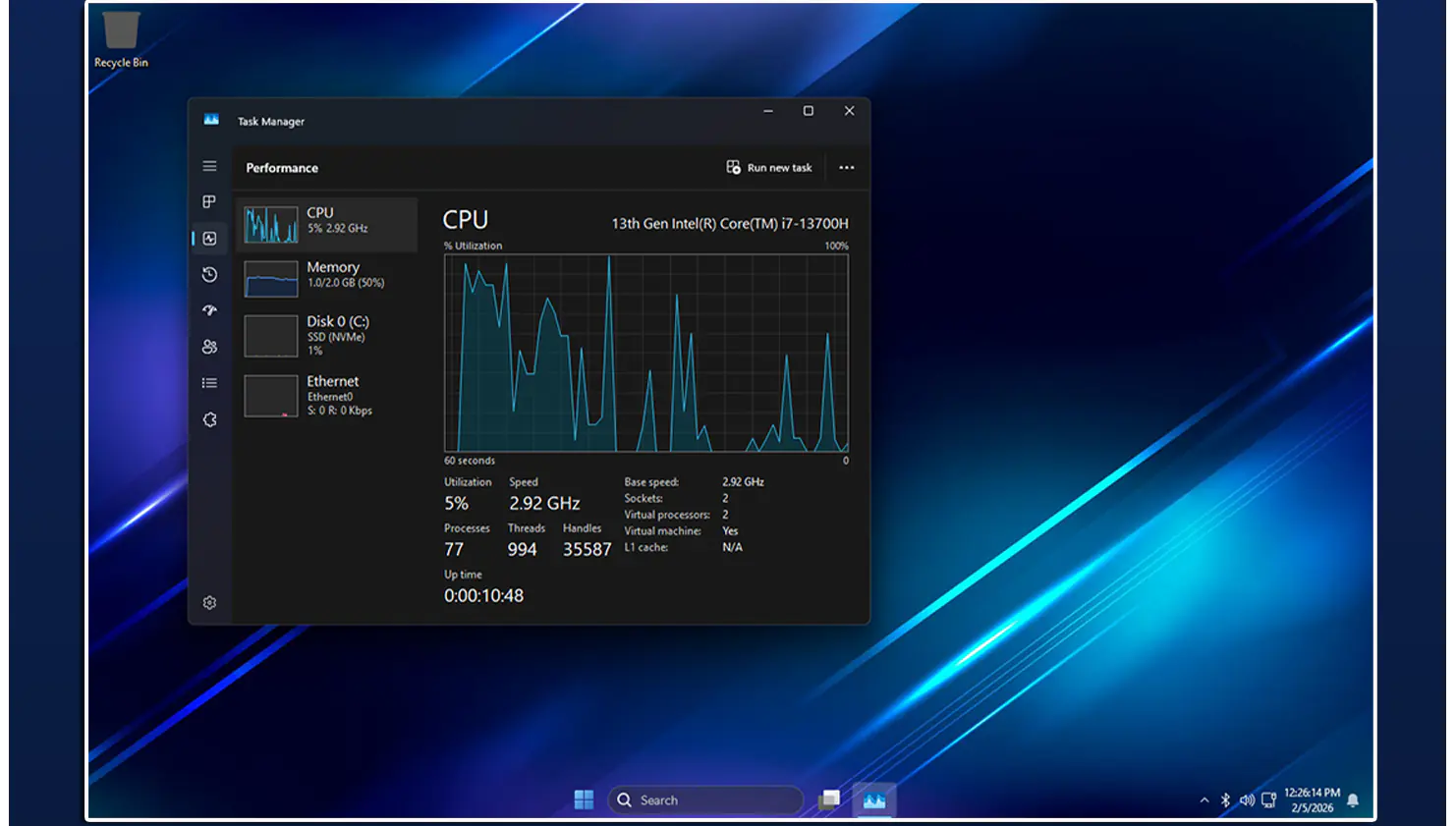Click the Run new task button
The image size is (1456, 826).
coord(769,168)
